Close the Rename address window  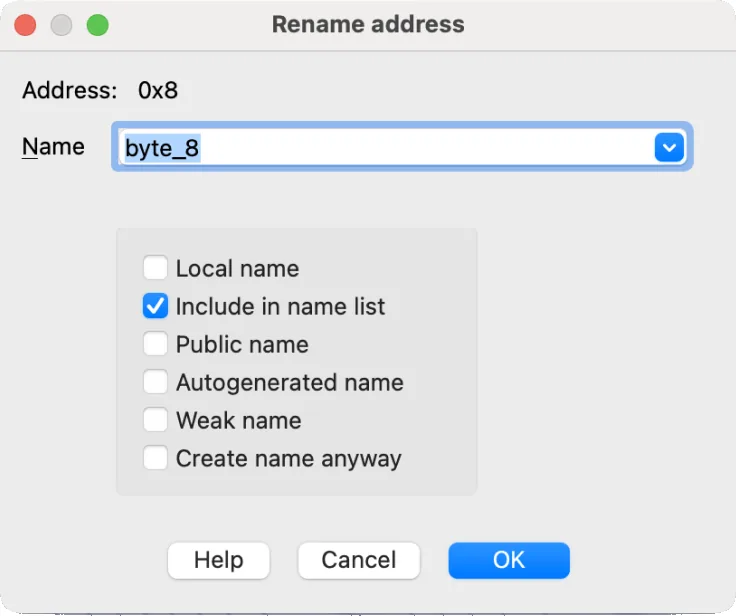click(x=25, y=25)
